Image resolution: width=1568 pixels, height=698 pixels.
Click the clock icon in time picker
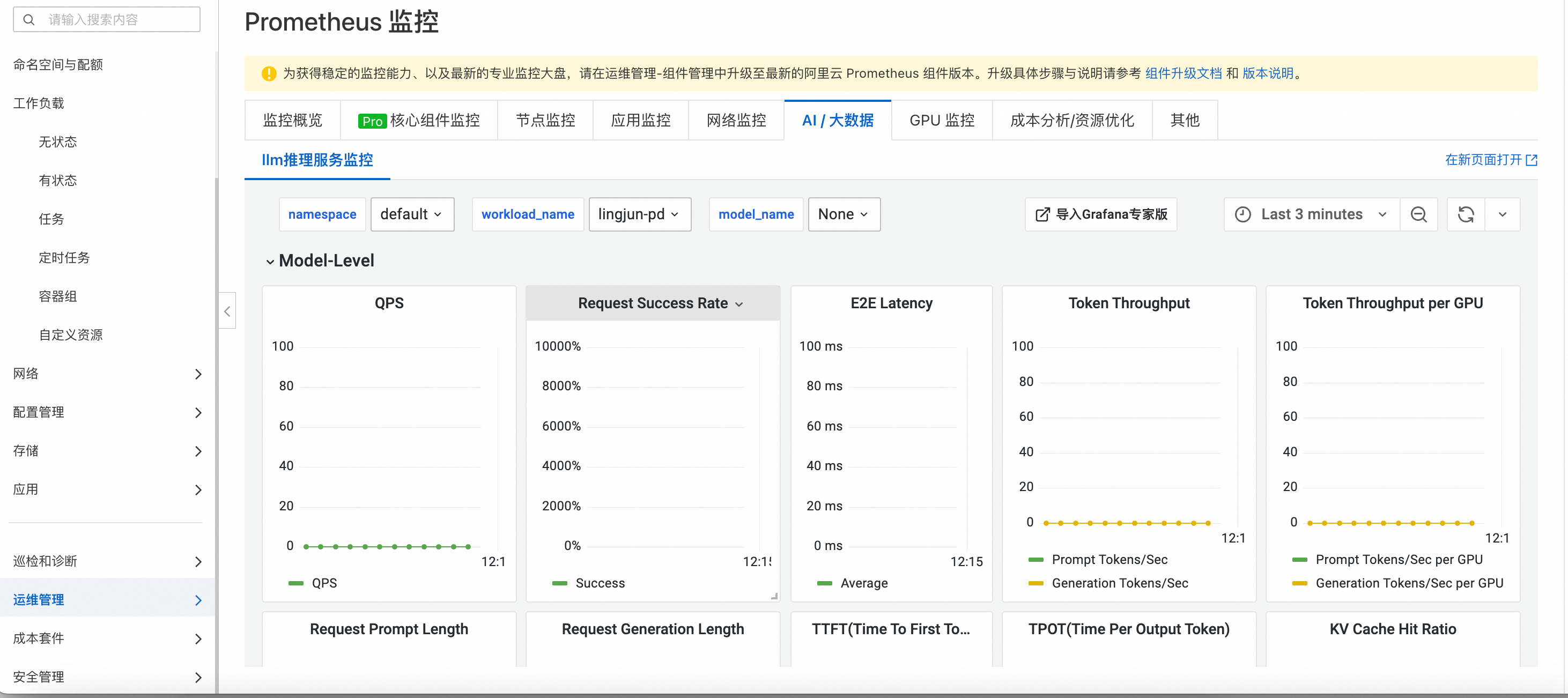point(1242,214)
